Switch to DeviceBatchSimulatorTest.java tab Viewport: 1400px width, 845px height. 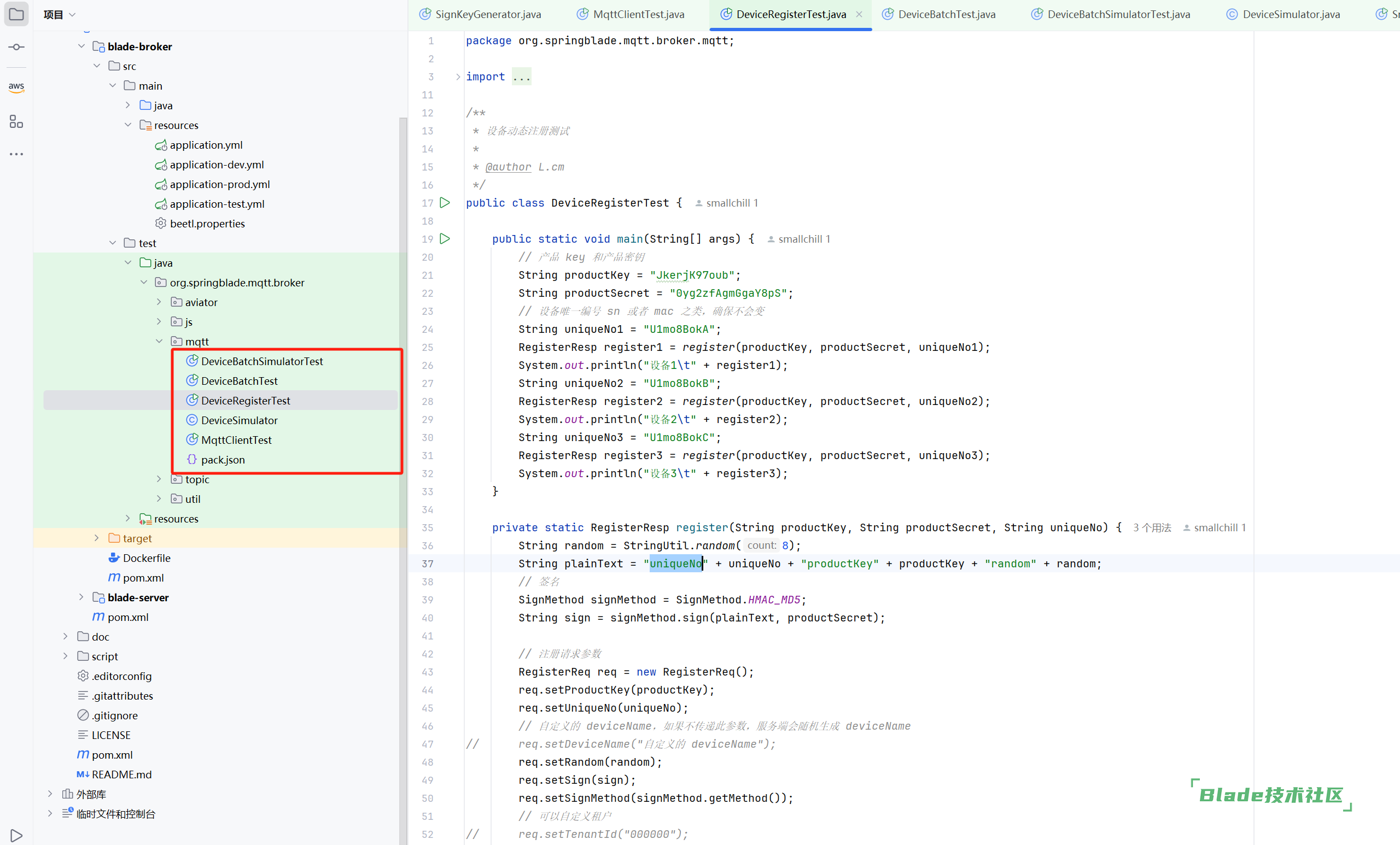(x=1111, y=14)
